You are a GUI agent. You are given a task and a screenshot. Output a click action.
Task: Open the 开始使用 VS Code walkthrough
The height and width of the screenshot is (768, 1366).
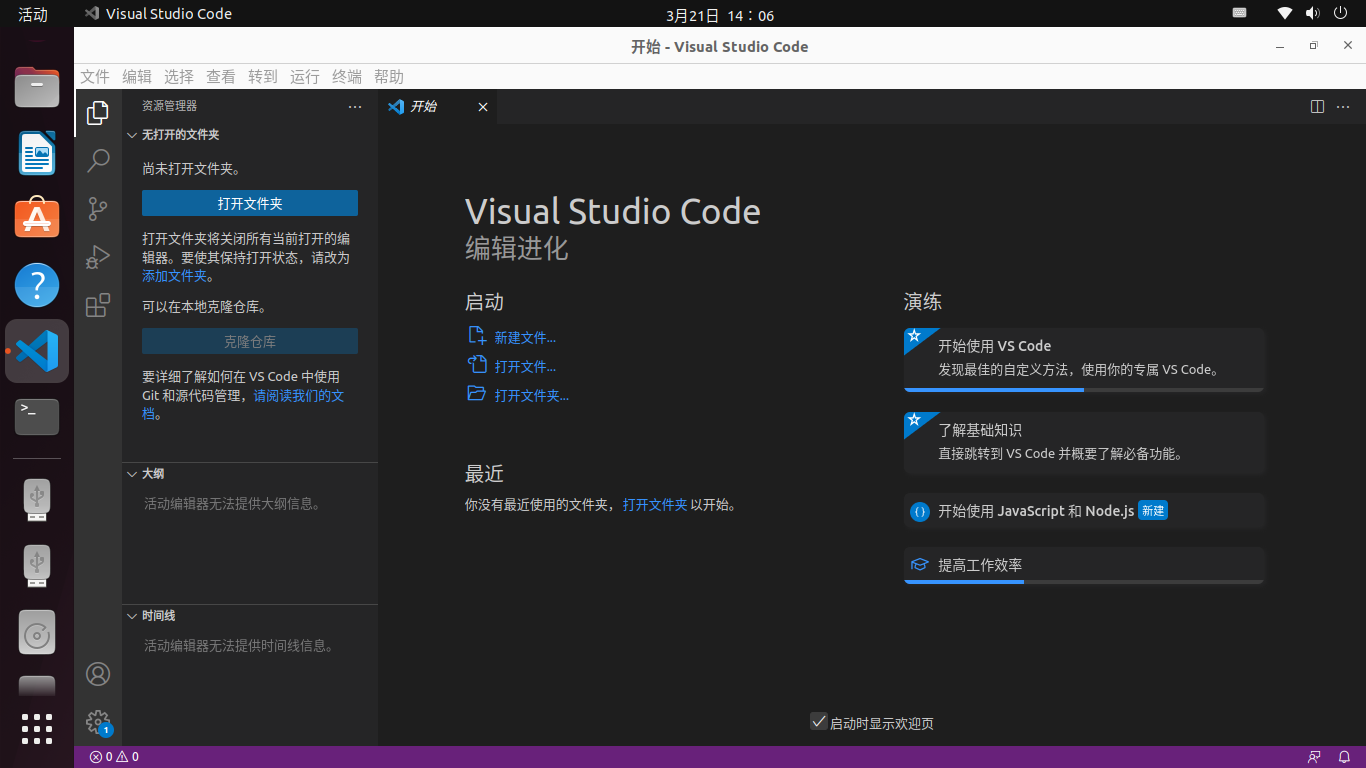1084,360
